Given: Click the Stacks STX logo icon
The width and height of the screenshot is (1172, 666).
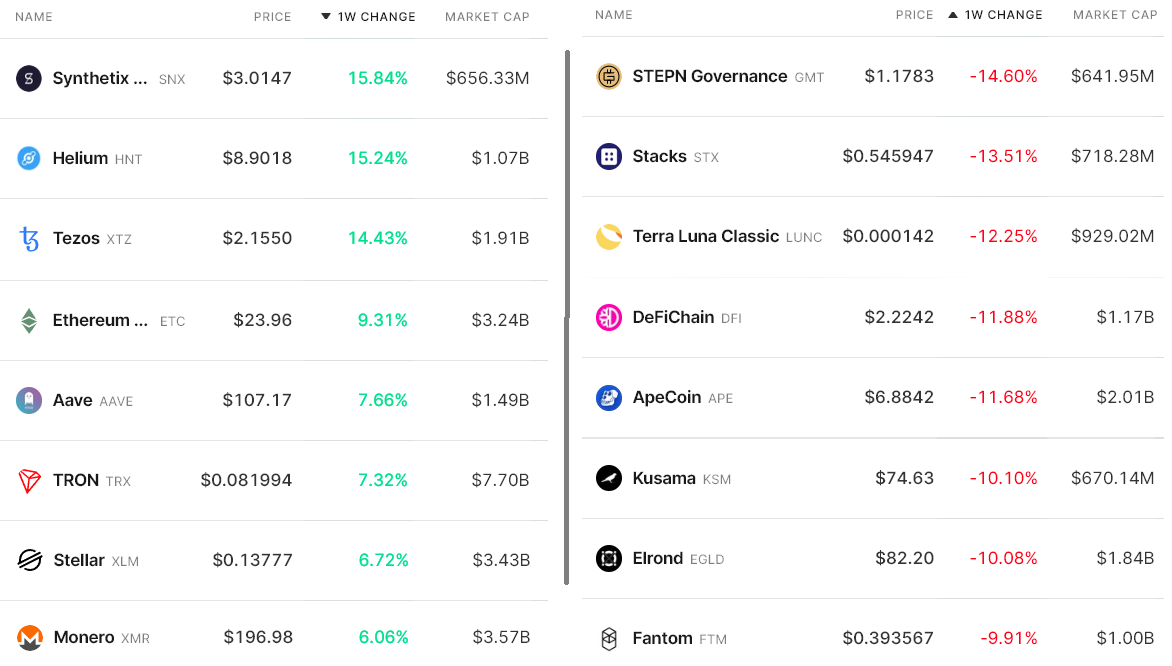Looking at the screenshot, I should 609,157.
